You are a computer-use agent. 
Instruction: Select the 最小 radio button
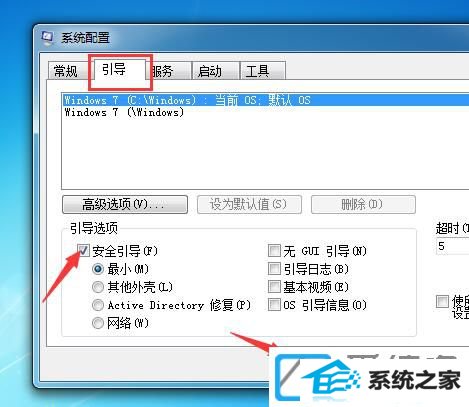98,269
